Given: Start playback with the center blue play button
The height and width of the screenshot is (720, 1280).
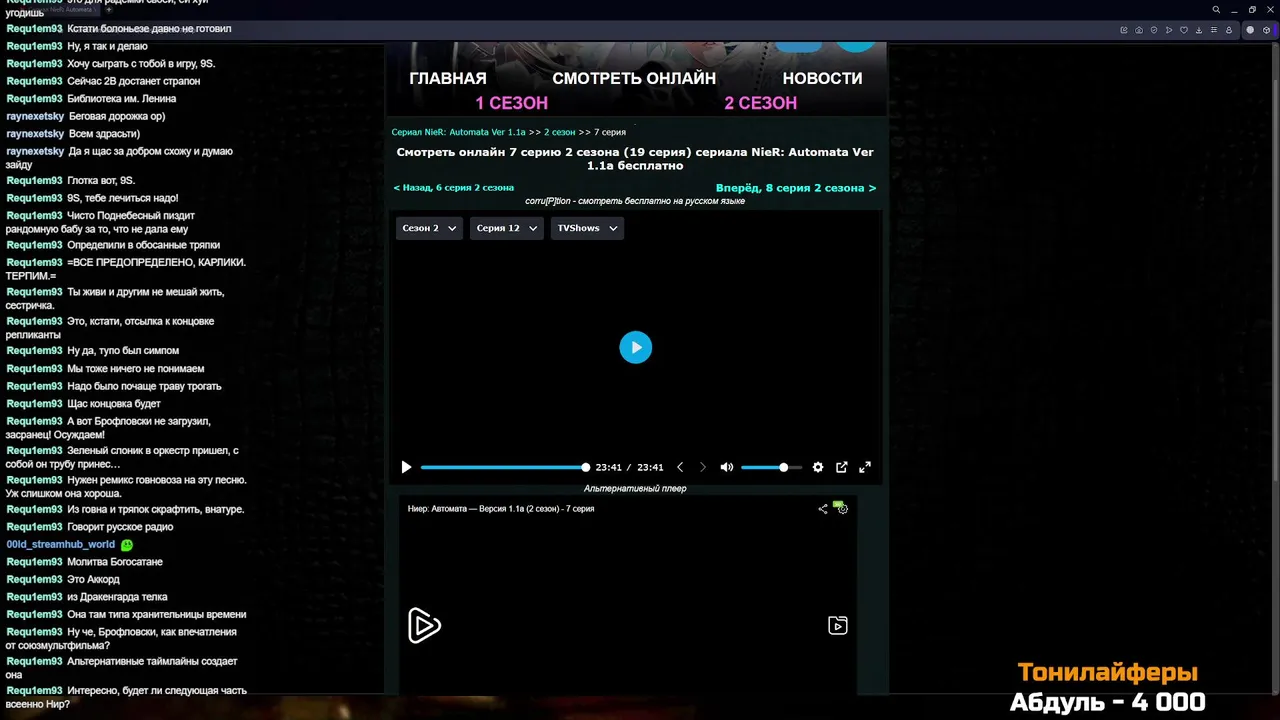Looking at the screenshot, I should (x=635, y=347).
